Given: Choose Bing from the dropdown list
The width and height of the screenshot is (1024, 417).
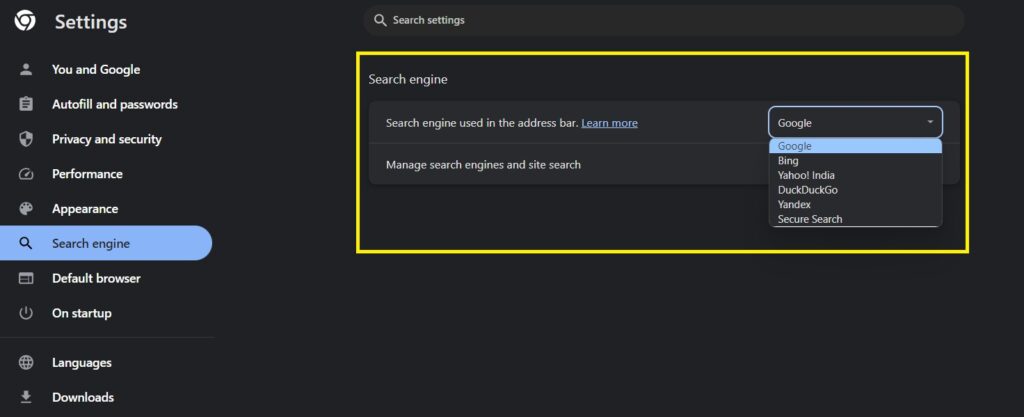Looking at the screenshot, I should tap(856, 161).
